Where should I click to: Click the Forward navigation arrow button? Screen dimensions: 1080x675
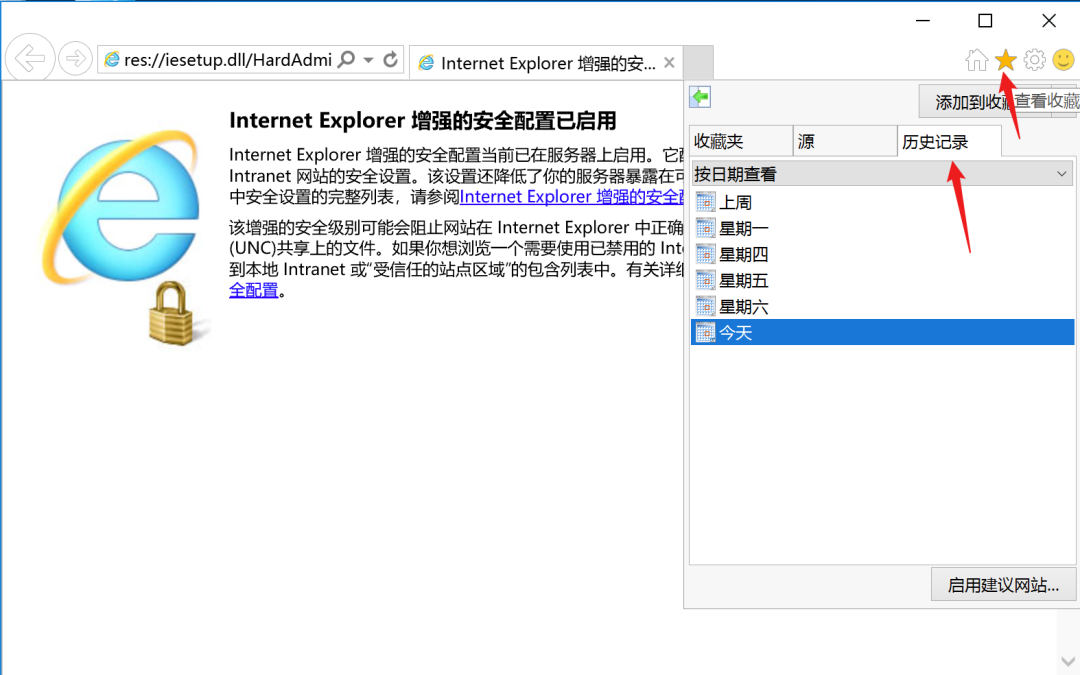[x=75, y=59]
